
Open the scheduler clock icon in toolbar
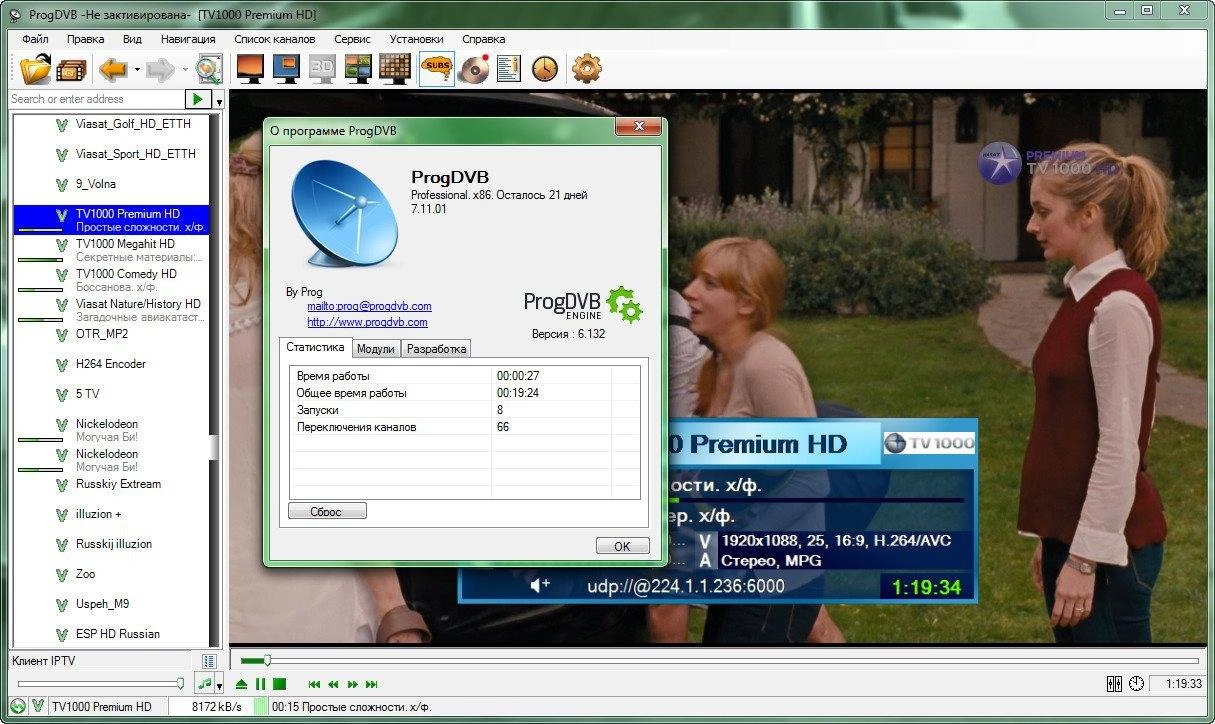[x=545, y=69]
